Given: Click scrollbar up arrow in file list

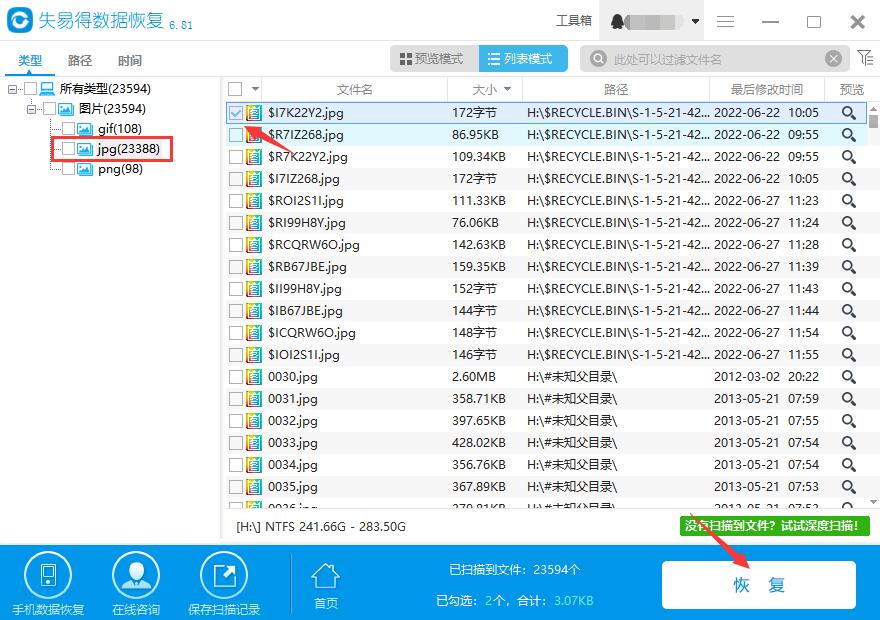Looking at the screenshot, I should (873, 108).
